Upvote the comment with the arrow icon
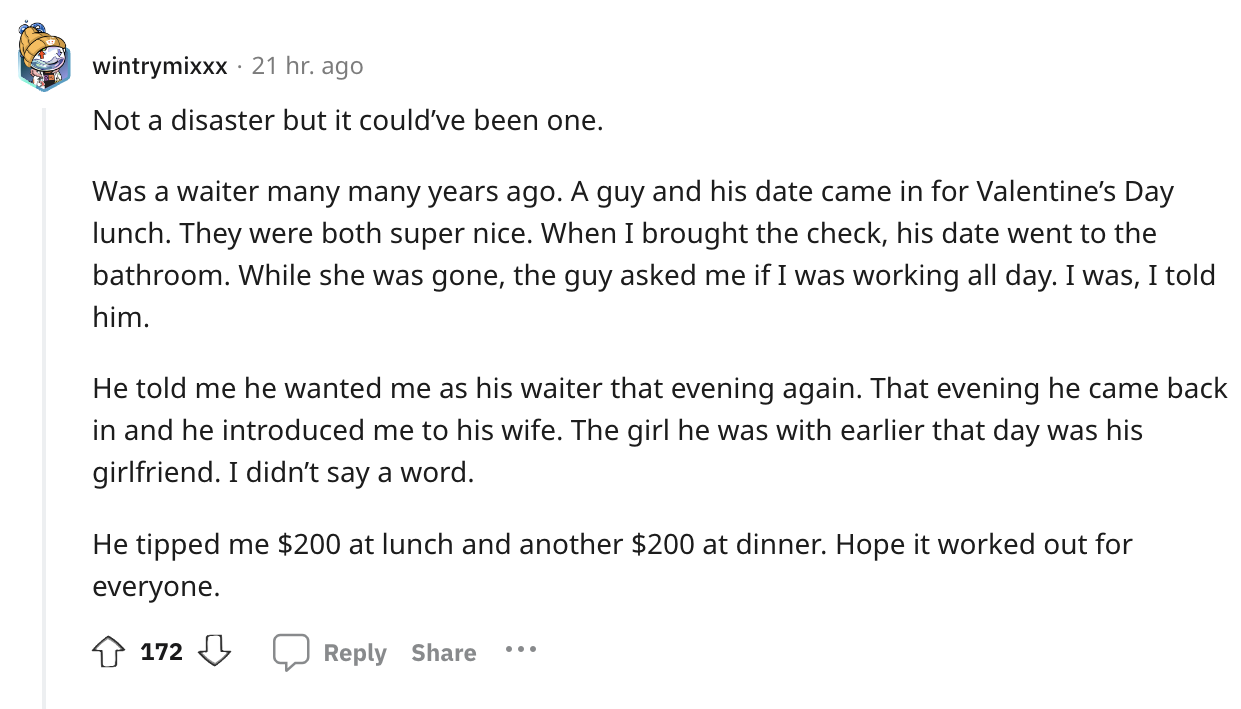 107,651
